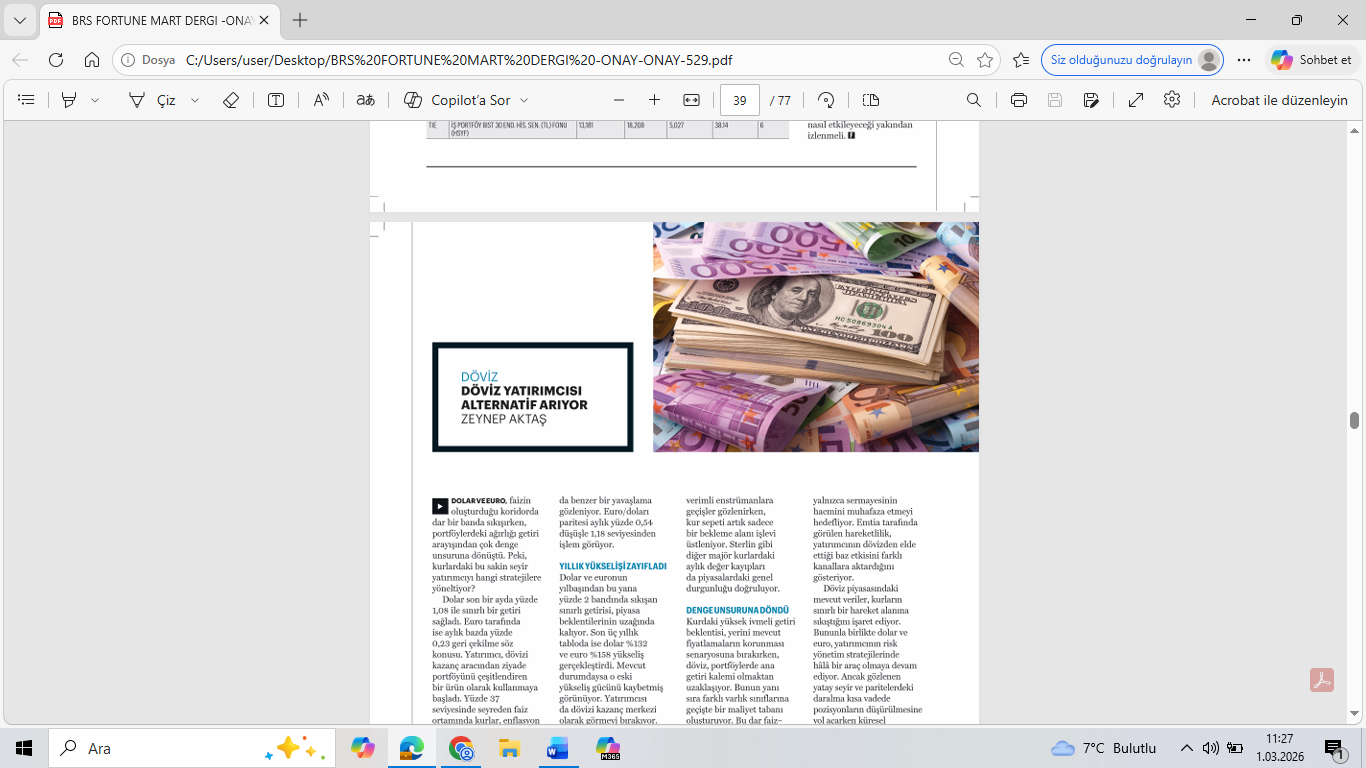The width and height of the screenshot is (1366, 768).
Task: Open the browser's three-dot menu
Action: [1243, 60]
